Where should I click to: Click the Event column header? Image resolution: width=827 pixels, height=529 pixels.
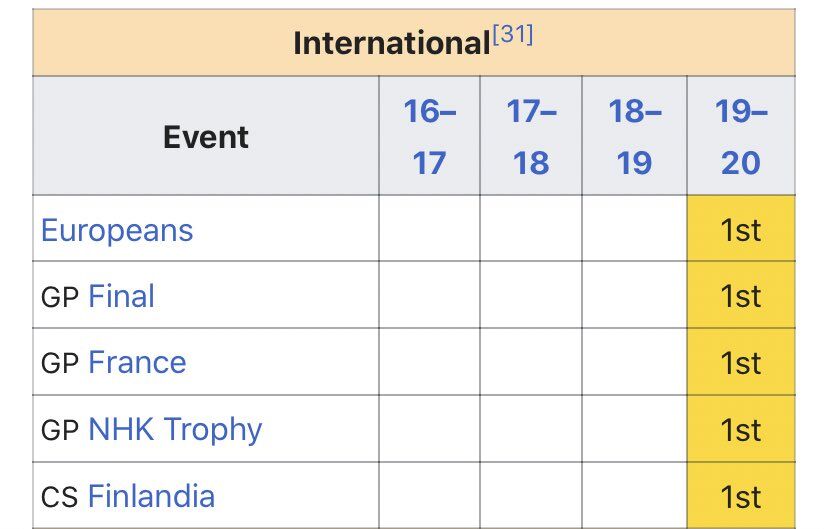tap(206, 137)
